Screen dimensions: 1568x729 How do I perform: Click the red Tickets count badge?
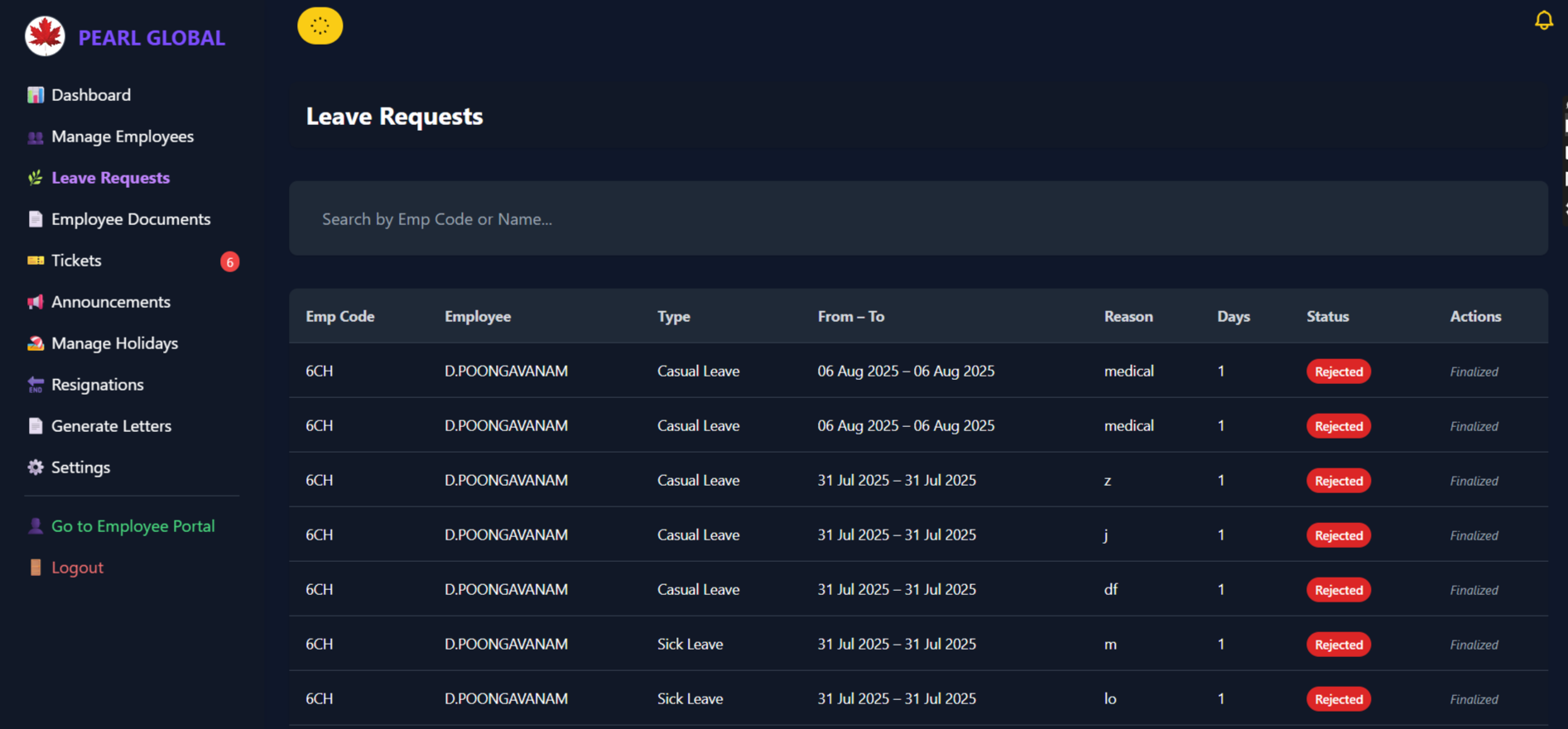click(x=230, y=261)
